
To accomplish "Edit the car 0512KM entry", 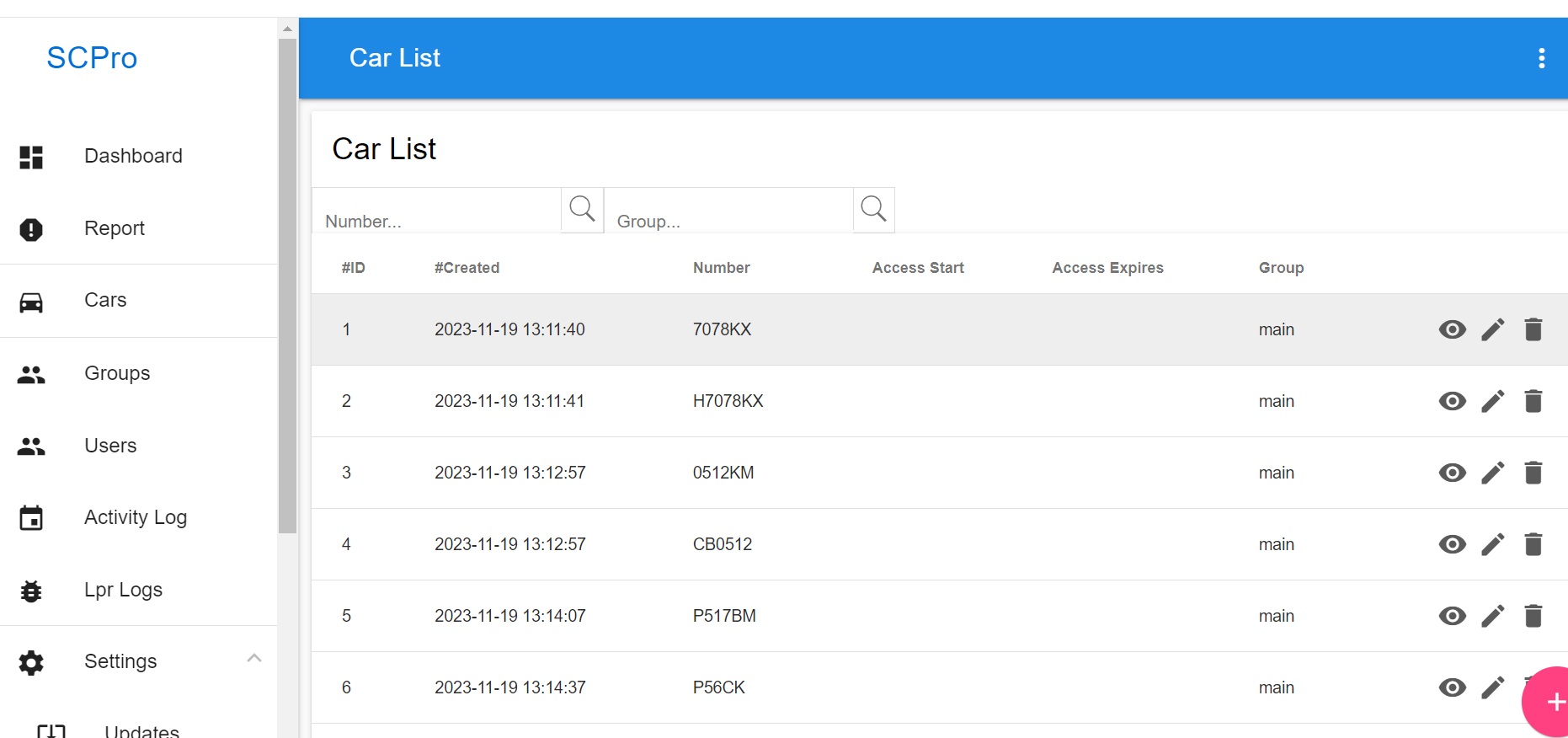I will 1493,473.
